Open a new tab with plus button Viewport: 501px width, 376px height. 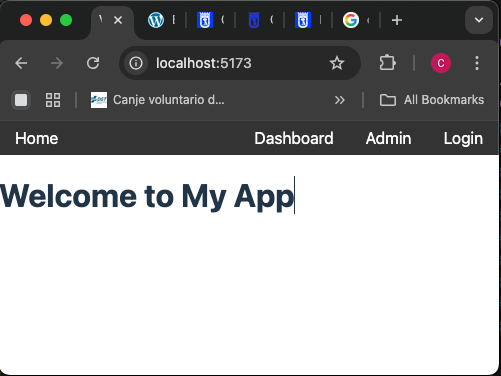pyautogui.click(x=397, y=20)
